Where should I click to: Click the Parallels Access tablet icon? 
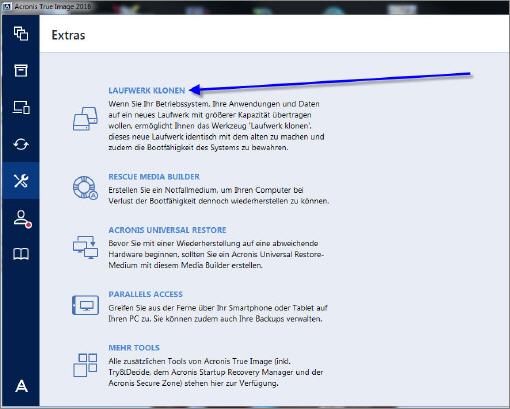coord(85,305)
